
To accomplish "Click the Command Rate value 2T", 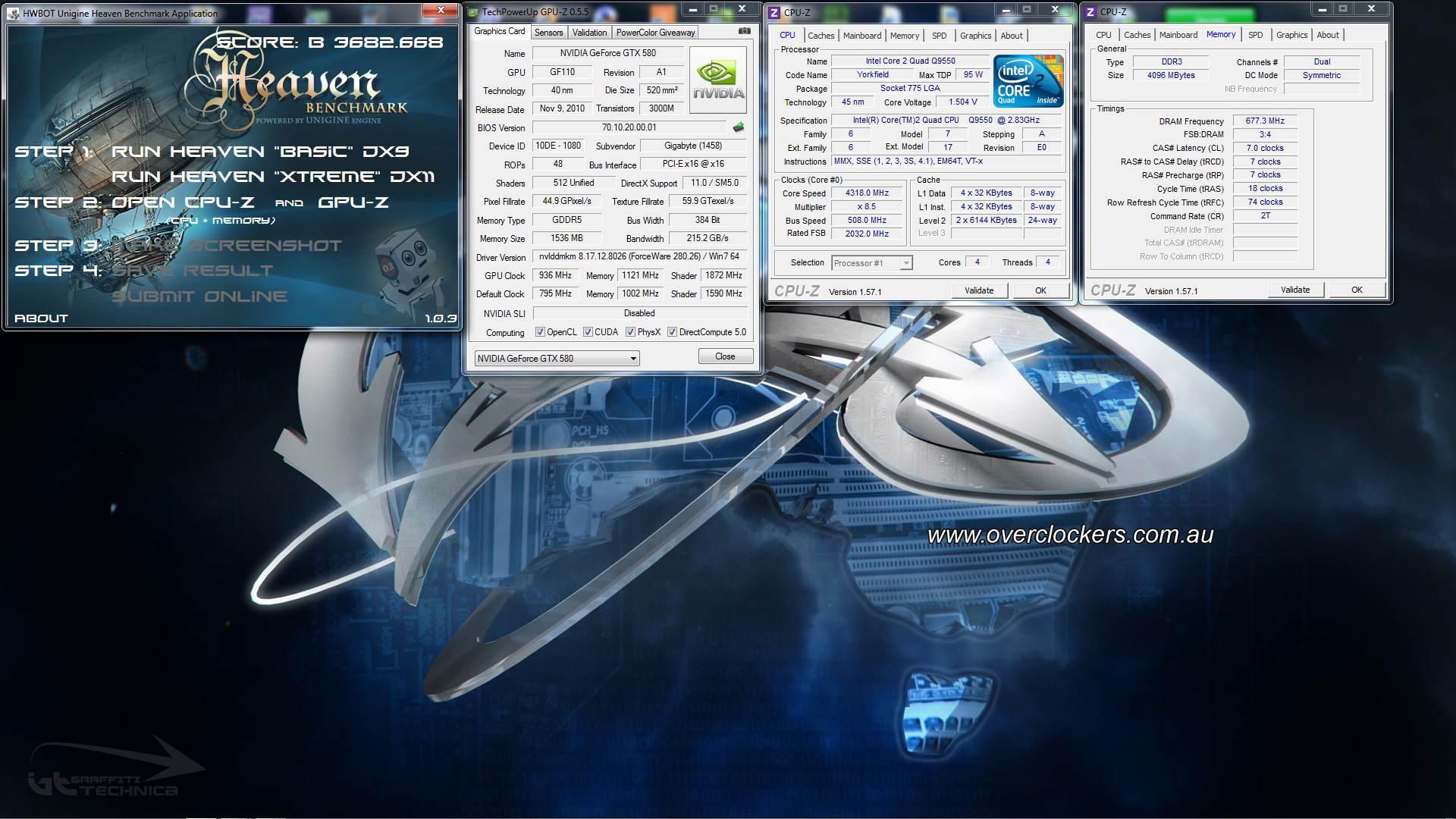I will coord(1265,215).
